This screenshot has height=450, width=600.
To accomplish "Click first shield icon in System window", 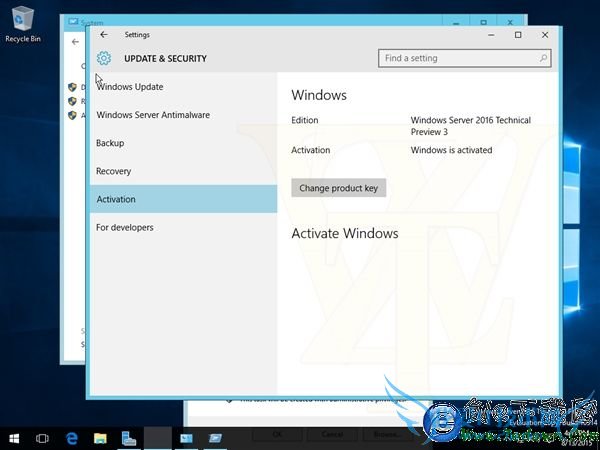I will [x=72, y=87].
